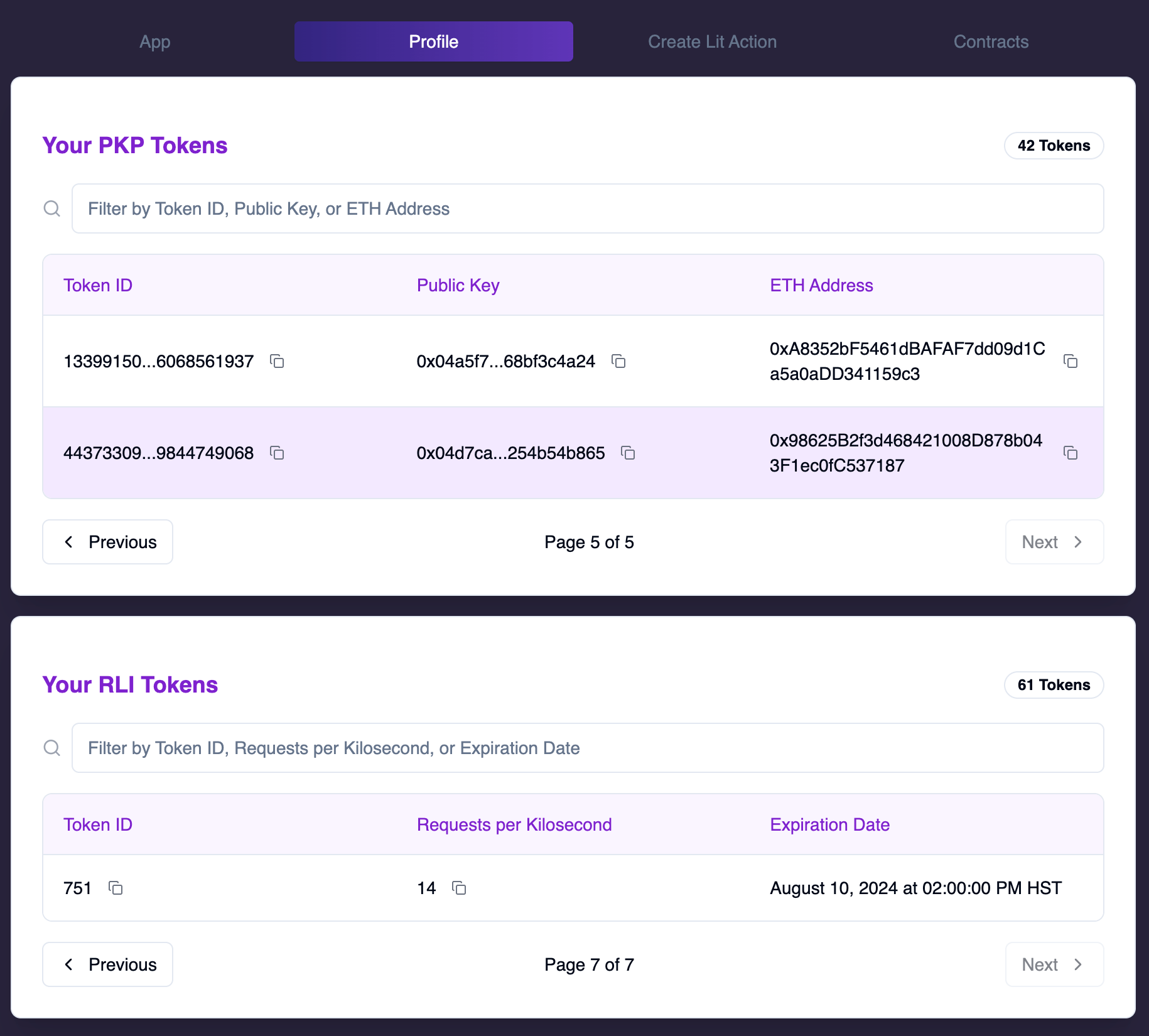Copy public key 0x04d7ca...254b54b865

[x=628, y=453]
